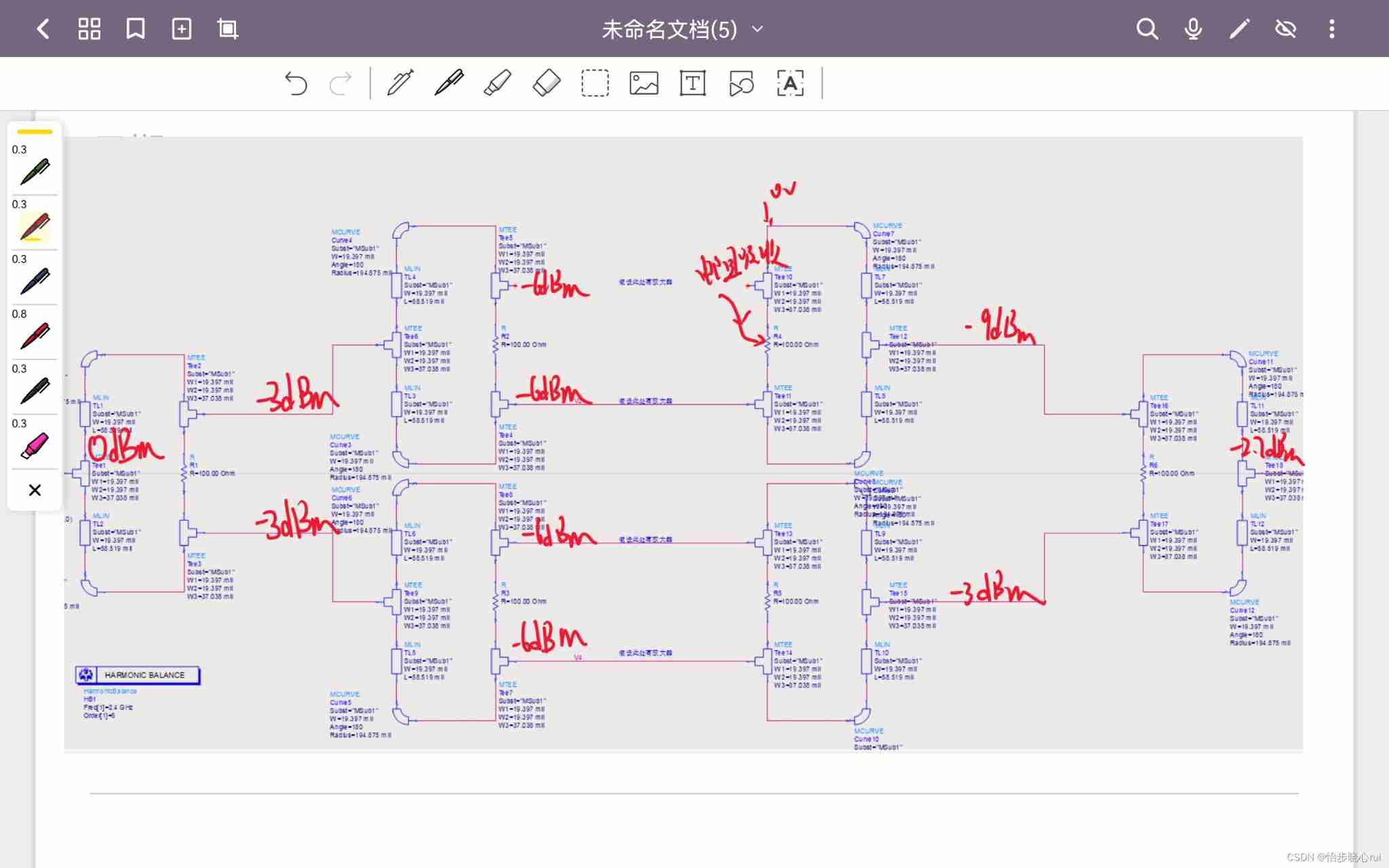Toggle the hide toolbar eye icon

point(1285,29)
